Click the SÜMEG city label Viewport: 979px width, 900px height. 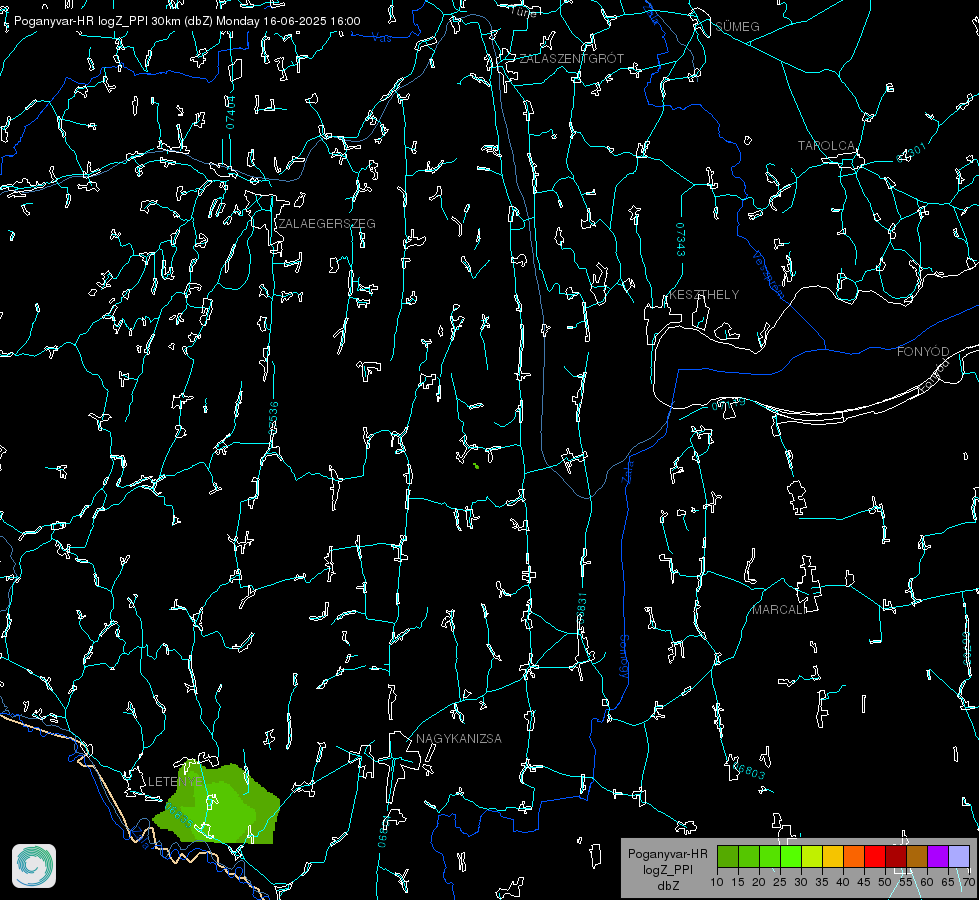tap(737, 26)
